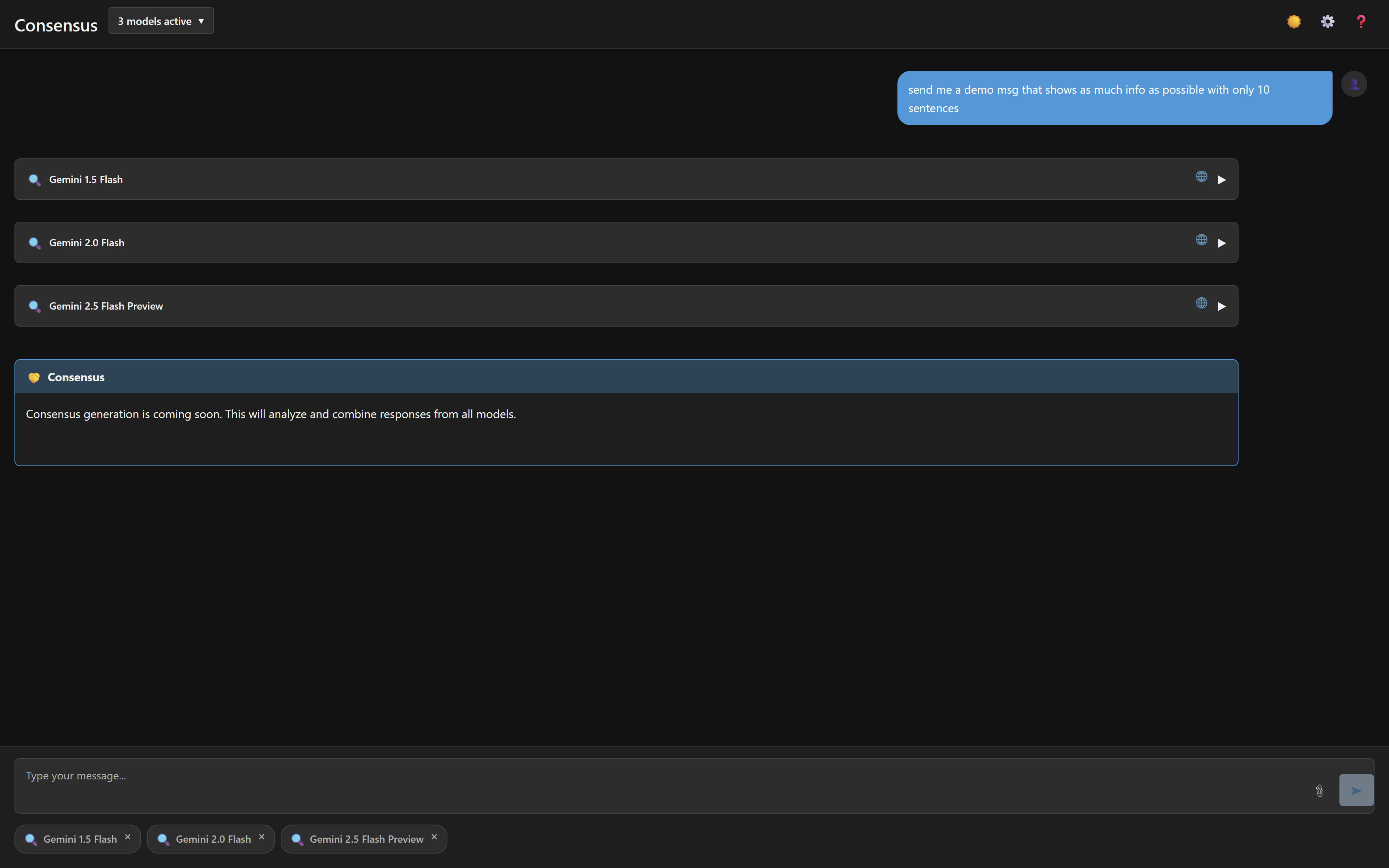Remove Gemini 1.5 Flash chip with its X
Screen dimensions: 1389x868
click(x=128, y=837)
